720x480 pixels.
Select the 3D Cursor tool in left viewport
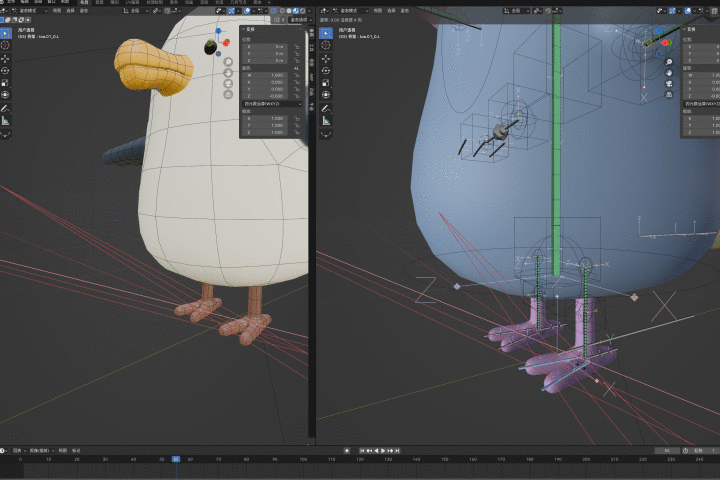(x=6, y=45)
